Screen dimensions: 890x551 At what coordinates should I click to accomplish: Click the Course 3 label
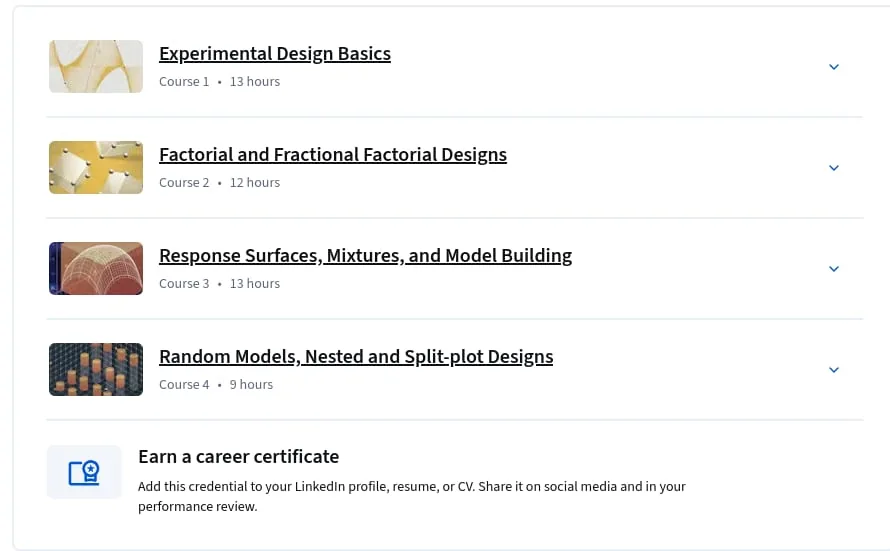184,284
